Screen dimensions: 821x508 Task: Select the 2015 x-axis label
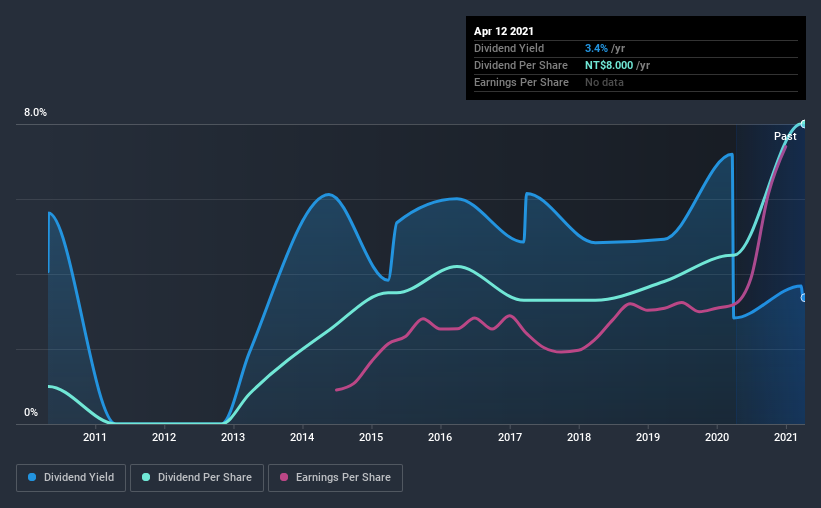pos(371,437)
